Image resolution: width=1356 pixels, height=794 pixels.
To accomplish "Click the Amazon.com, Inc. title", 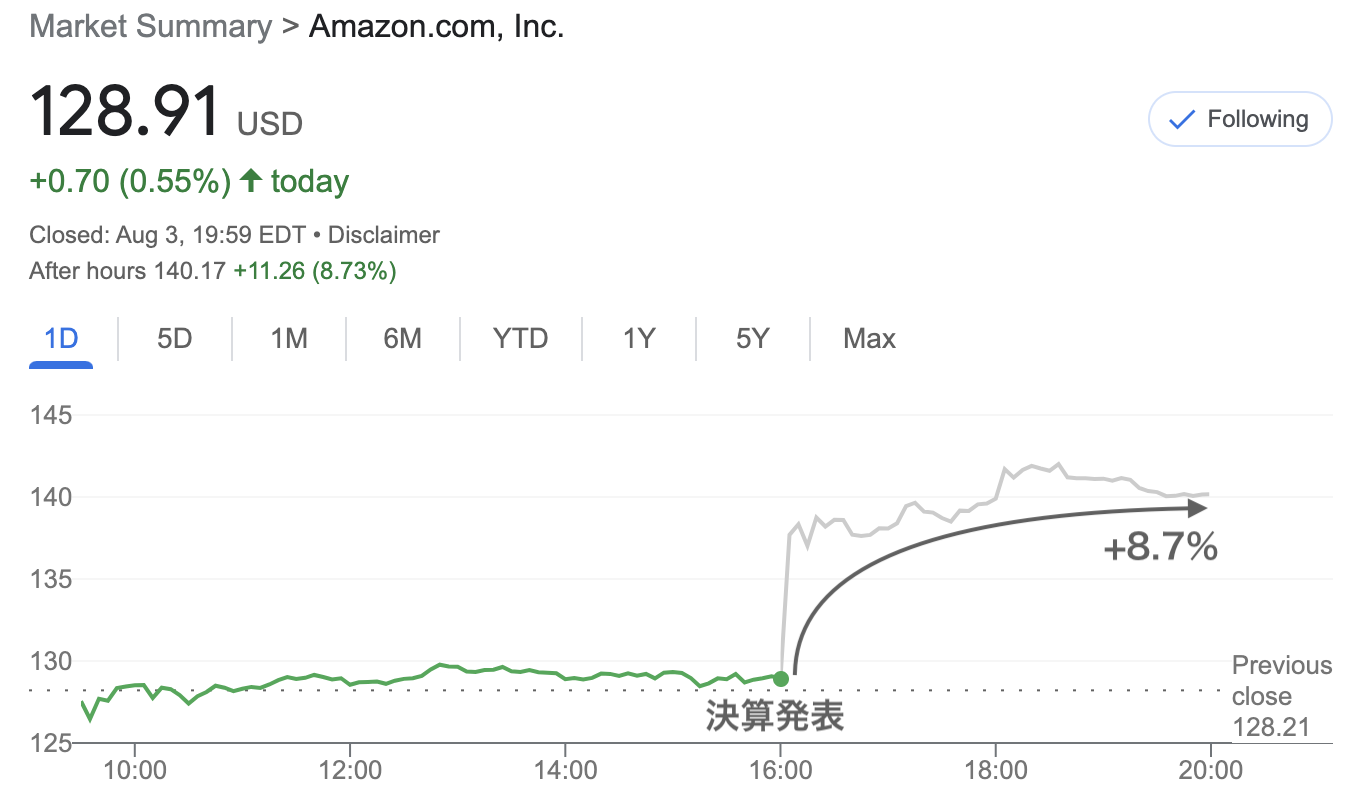I will click(x=437, y=27).
